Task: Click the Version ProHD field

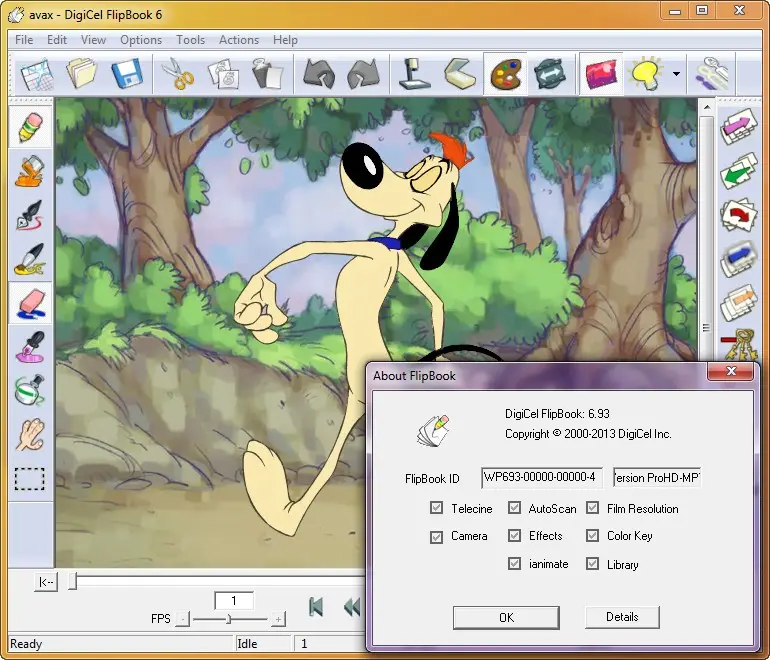Action: click(x=657, y=477)
